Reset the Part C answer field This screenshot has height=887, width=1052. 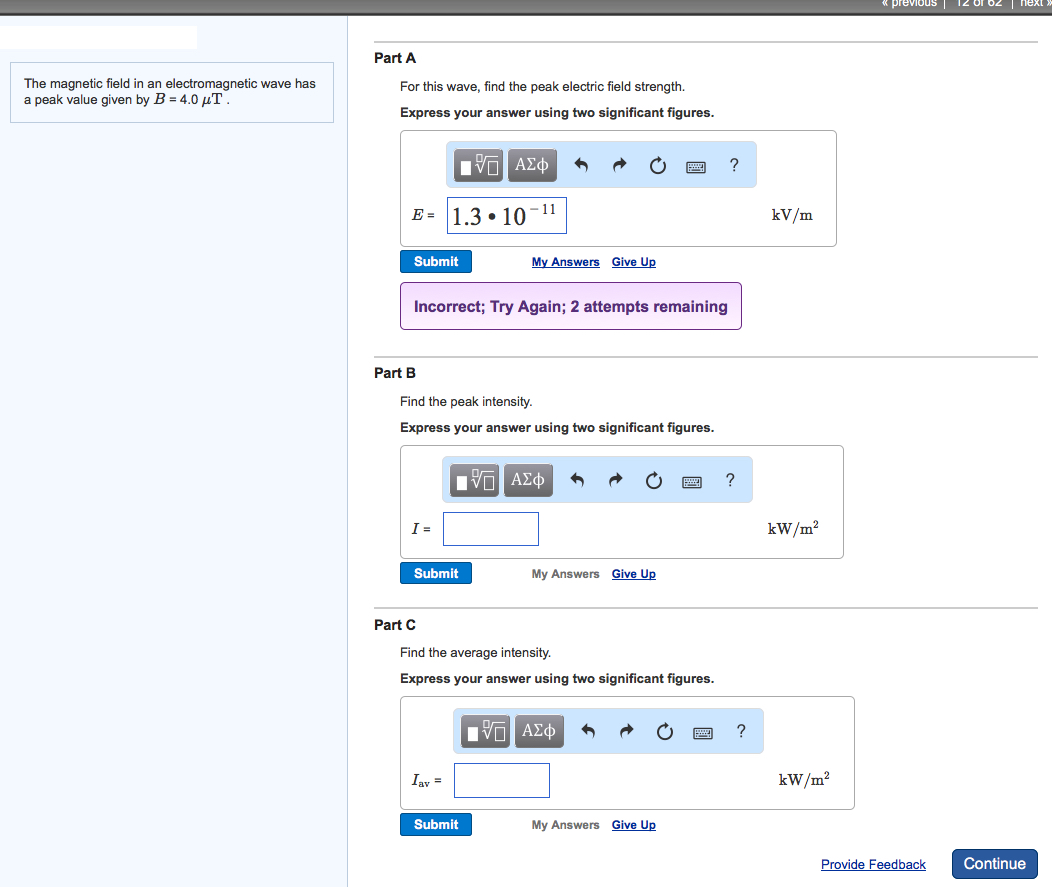(665, 731)
